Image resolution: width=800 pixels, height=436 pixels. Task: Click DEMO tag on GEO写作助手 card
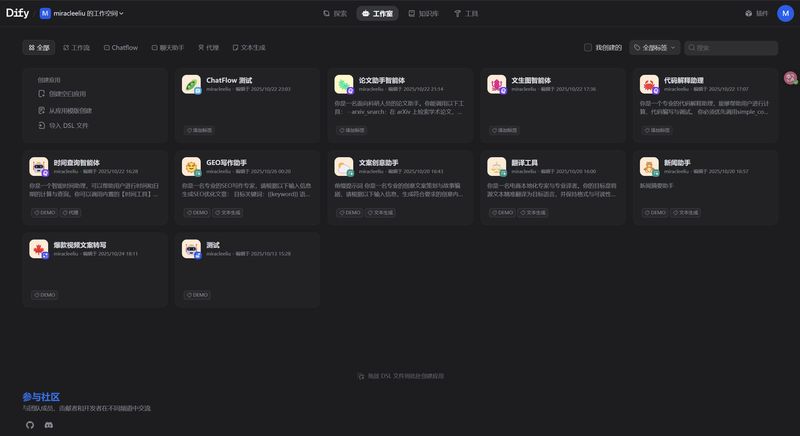(197, 213)
